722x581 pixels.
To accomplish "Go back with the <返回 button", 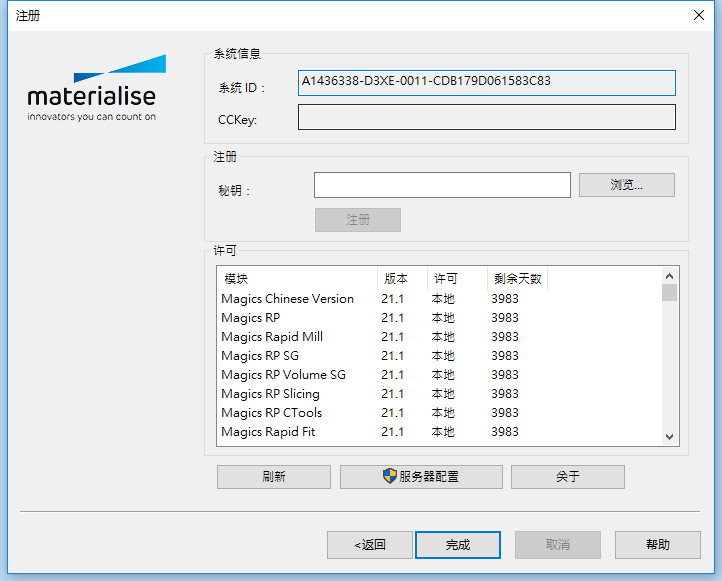I will click(x=369, y=545).
